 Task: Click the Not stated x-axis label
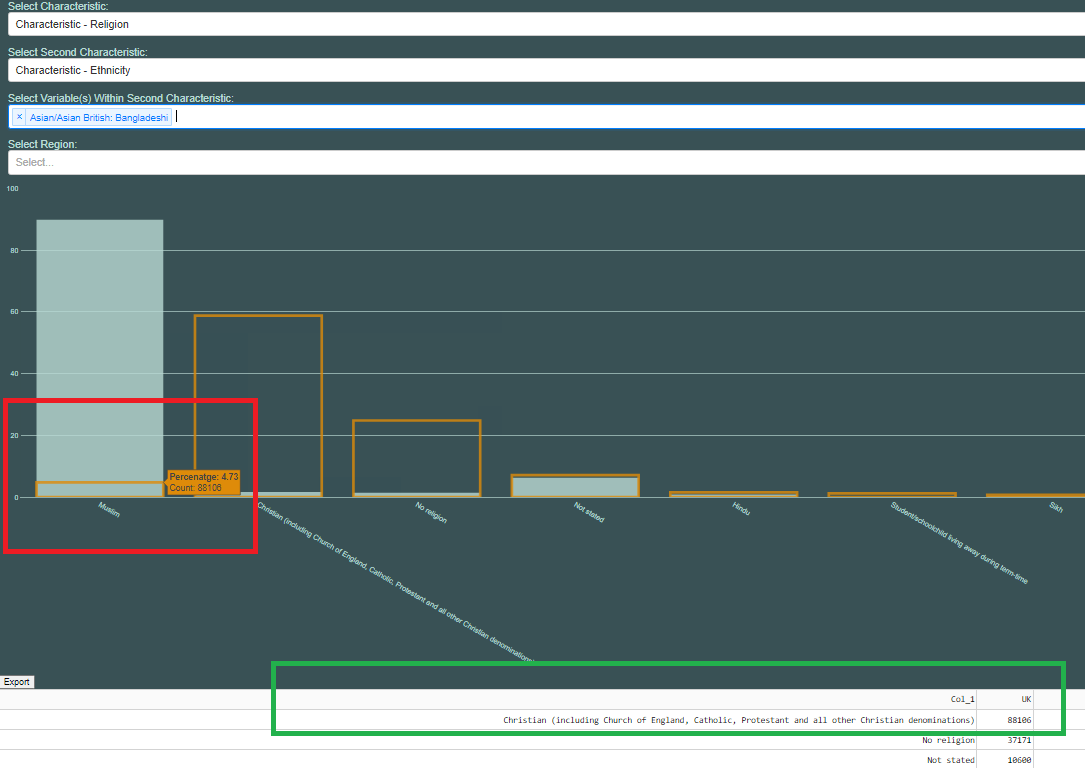[589, 512]
